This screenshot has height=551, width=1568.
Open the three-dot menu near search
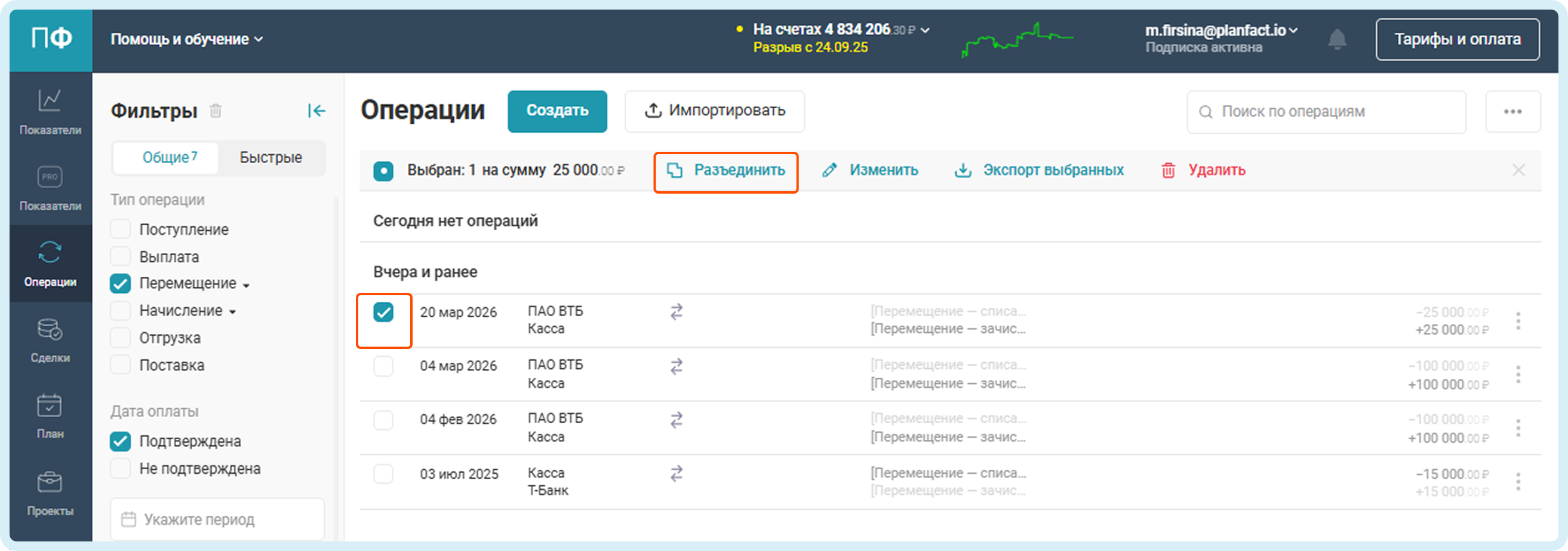[1512, 112]
